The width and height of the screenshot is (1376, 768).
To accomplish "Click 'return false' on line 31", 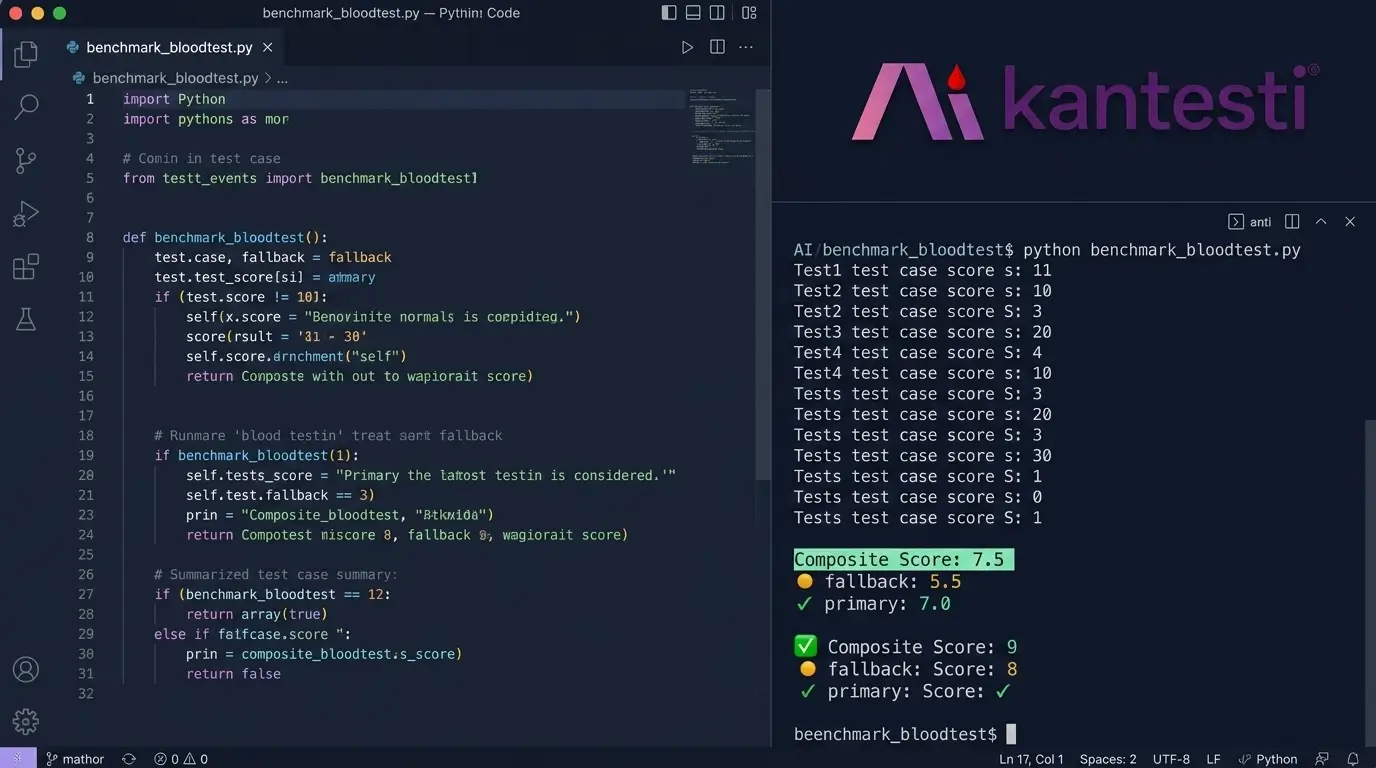I will 233,674.
